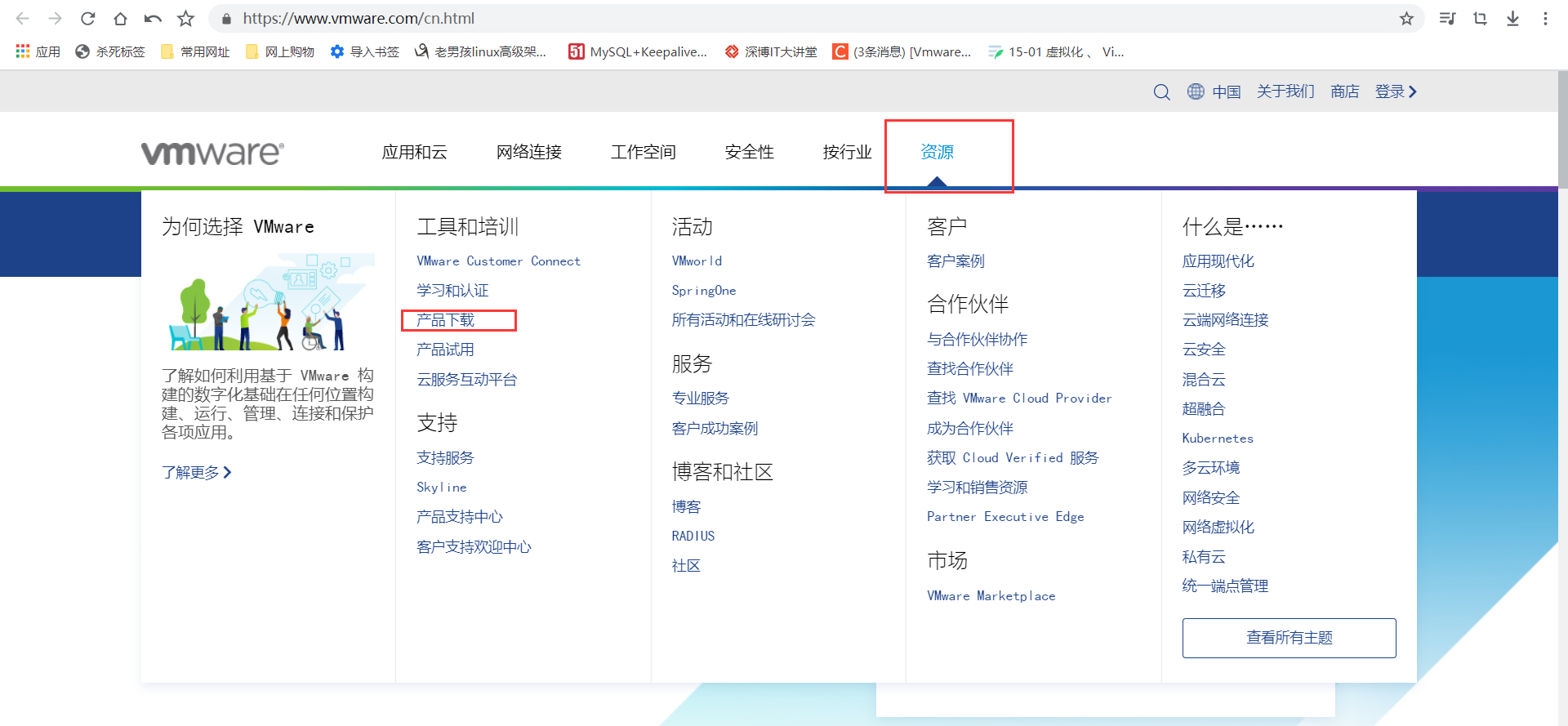This screenshot has height=726, width=1568.
Task: Click the 查看所有主题 button
Action: (1290, 638)
